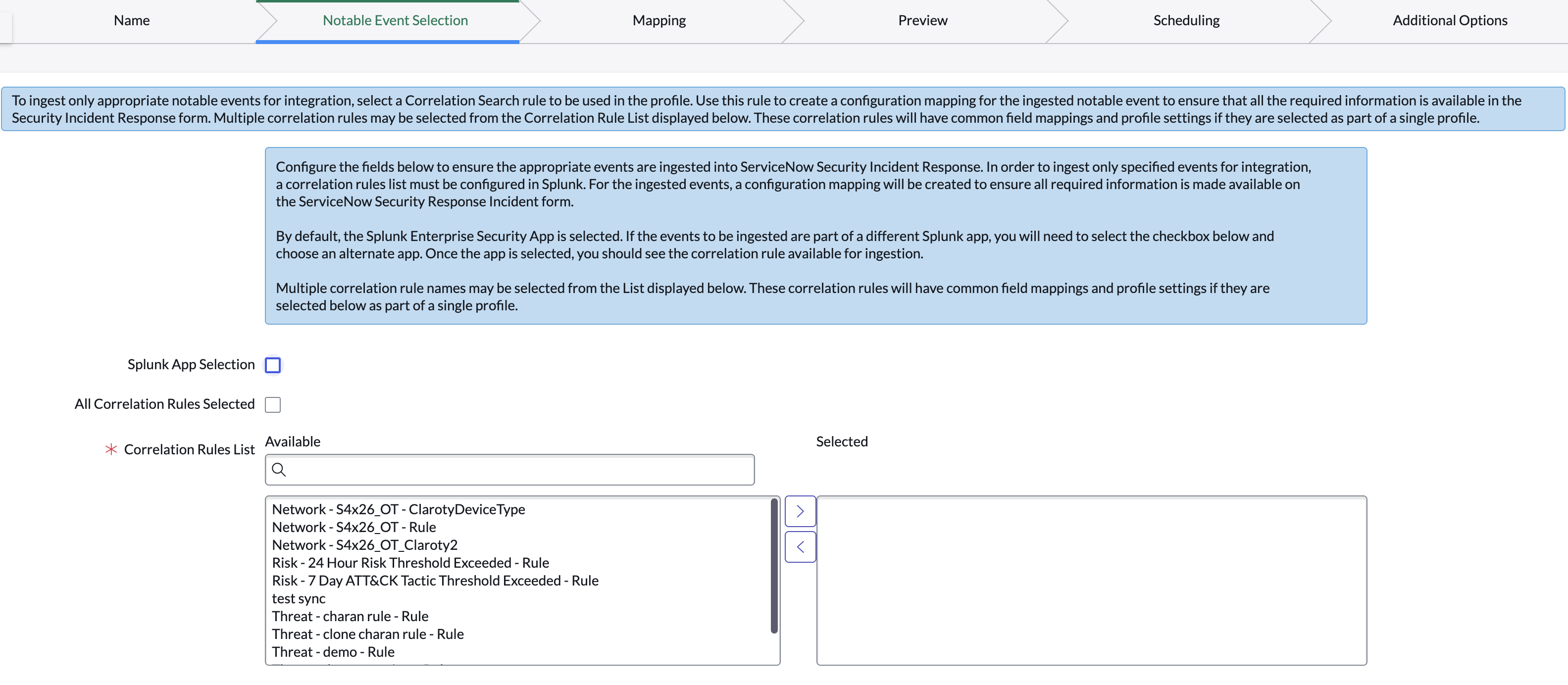Click the search magnifier icon in Available
This screenshot has height=685, width=1568.
tap(279, 469)
